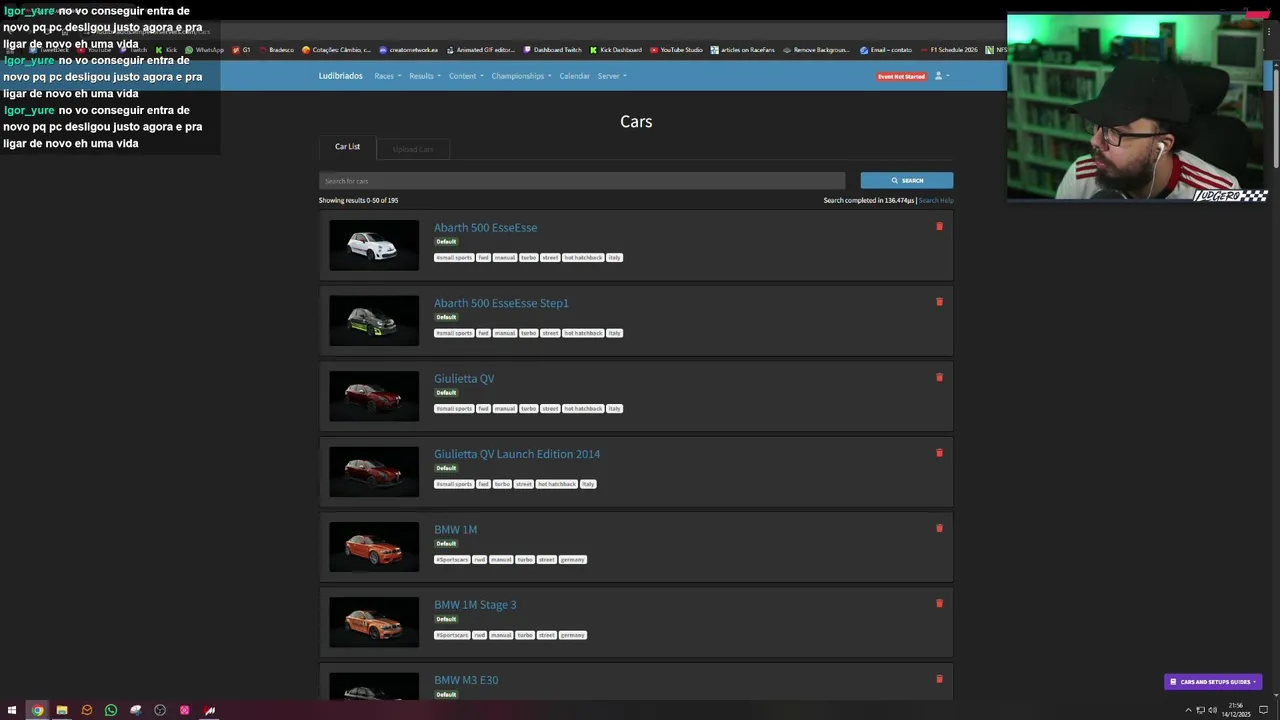Delete Giulietta QV Launch Edition 2014
Image resolution: width=1280 pixels, height=720 pixels.
[939, 453]
